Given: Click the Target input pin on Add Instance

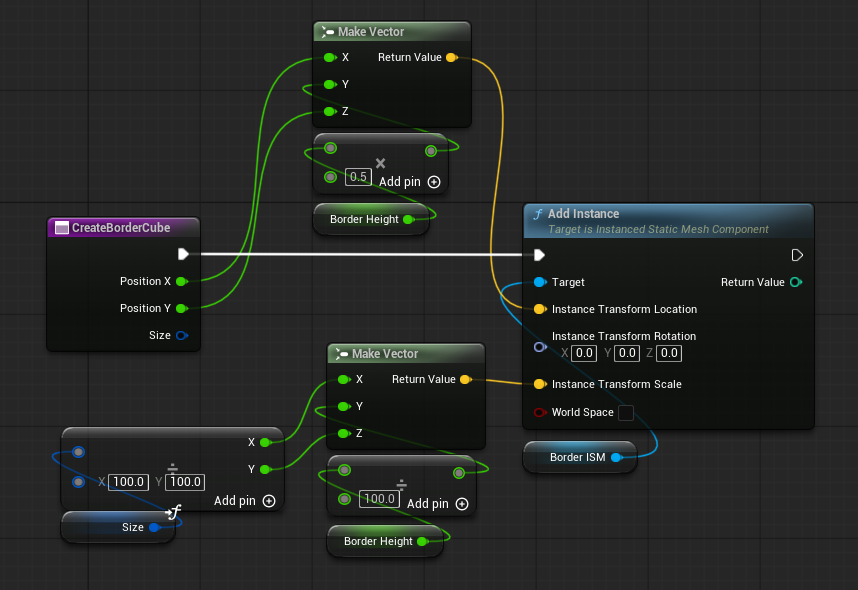Looking at the screenshot, I should click(540, 282).
